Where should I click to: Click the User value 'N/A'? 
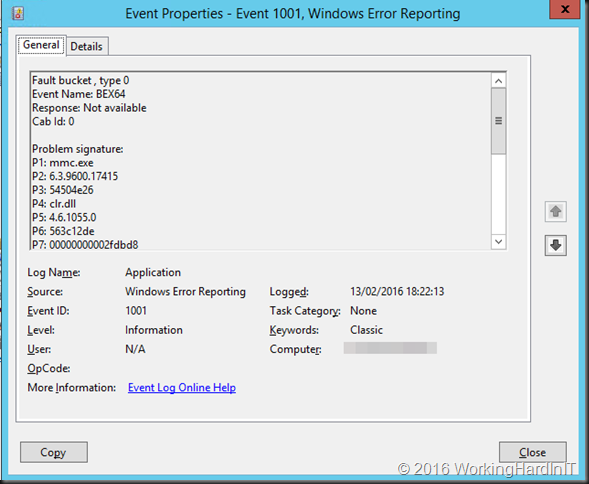(135, 349)
